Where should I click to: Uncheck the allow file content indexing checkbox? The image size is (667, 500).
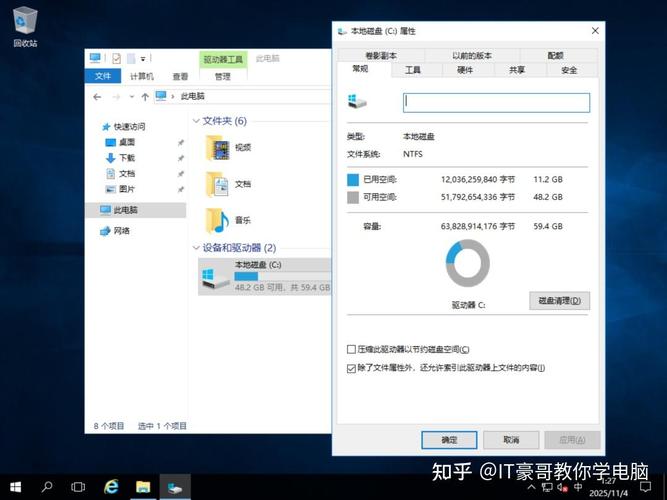point(351,368)
